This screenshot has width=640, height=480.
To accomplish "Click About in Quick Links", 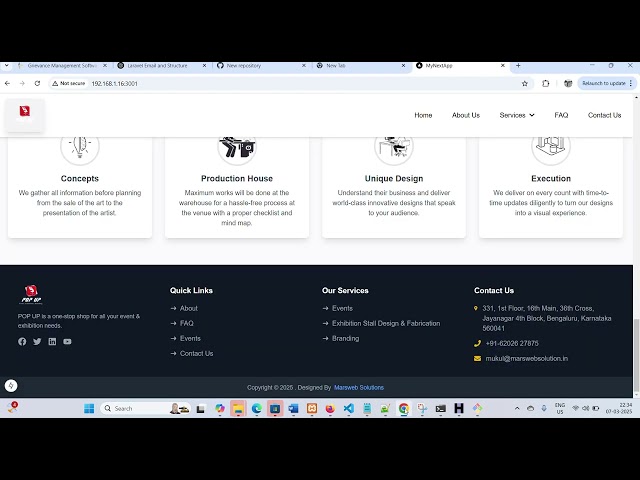I will click(189, 308).
